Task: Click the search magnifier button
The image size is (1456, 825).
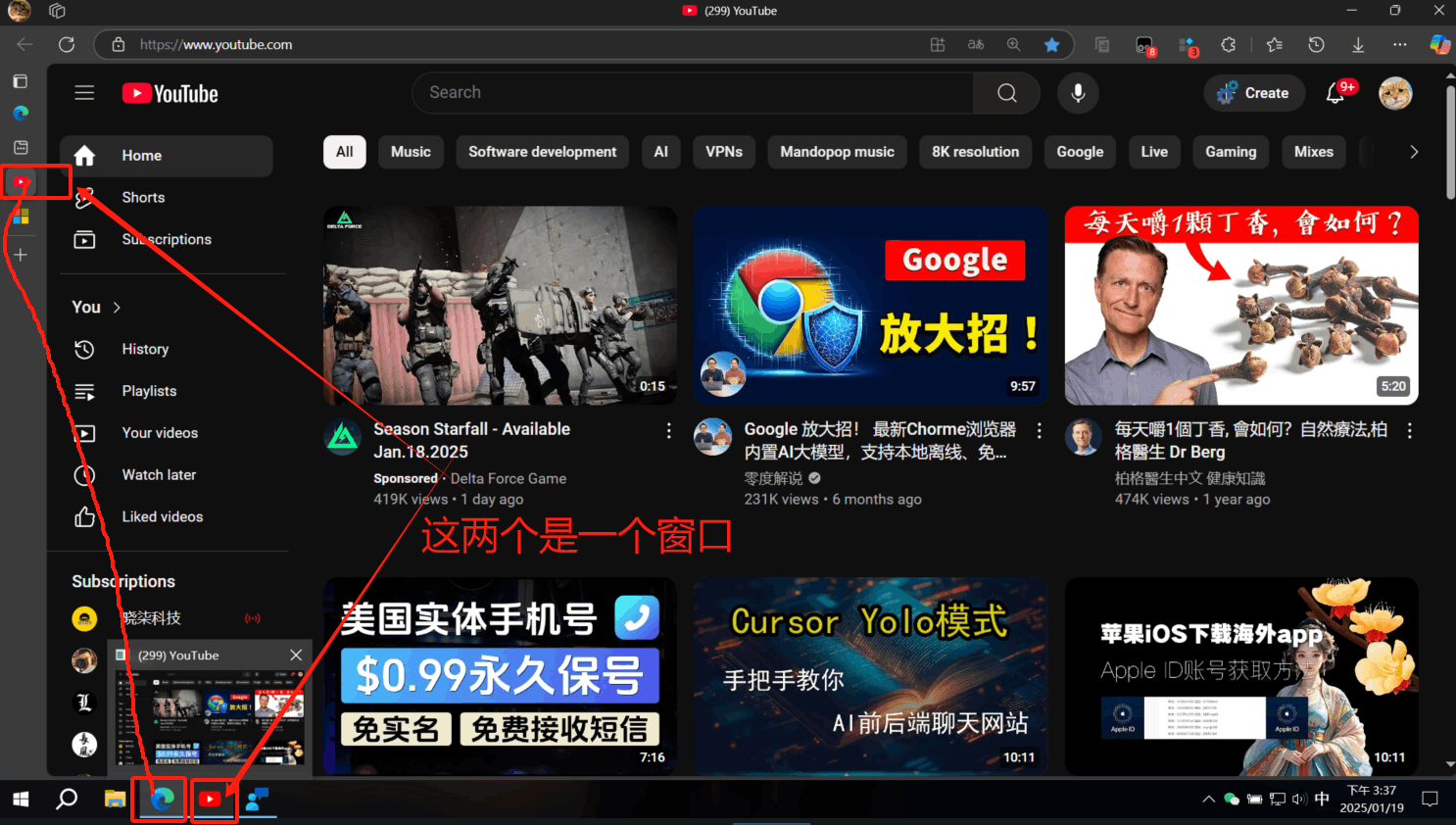Action: [x=1006, y=93]
